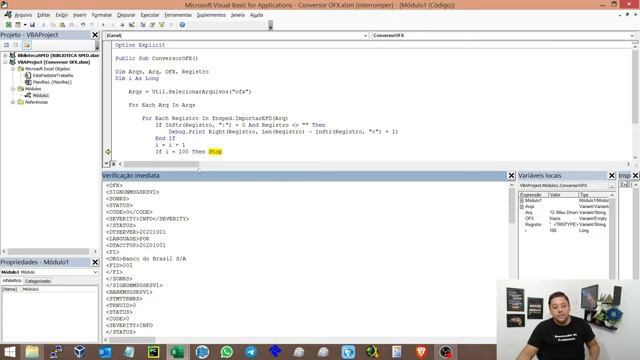Open Excel from taskbar
Screen dimensions: 640x360
(x=177, y=352)
